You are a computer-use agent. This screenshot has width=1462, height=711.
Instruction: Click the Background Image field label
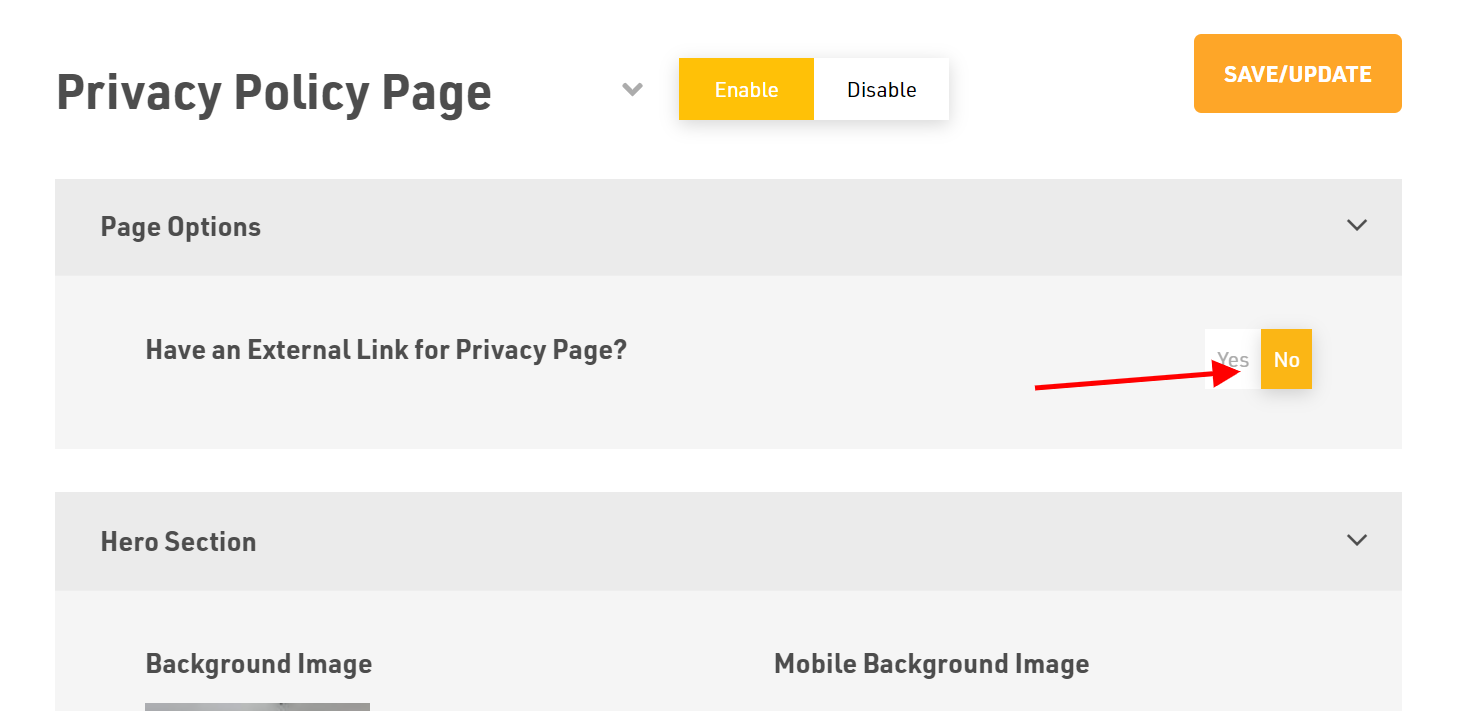click(x=259, y=664)
